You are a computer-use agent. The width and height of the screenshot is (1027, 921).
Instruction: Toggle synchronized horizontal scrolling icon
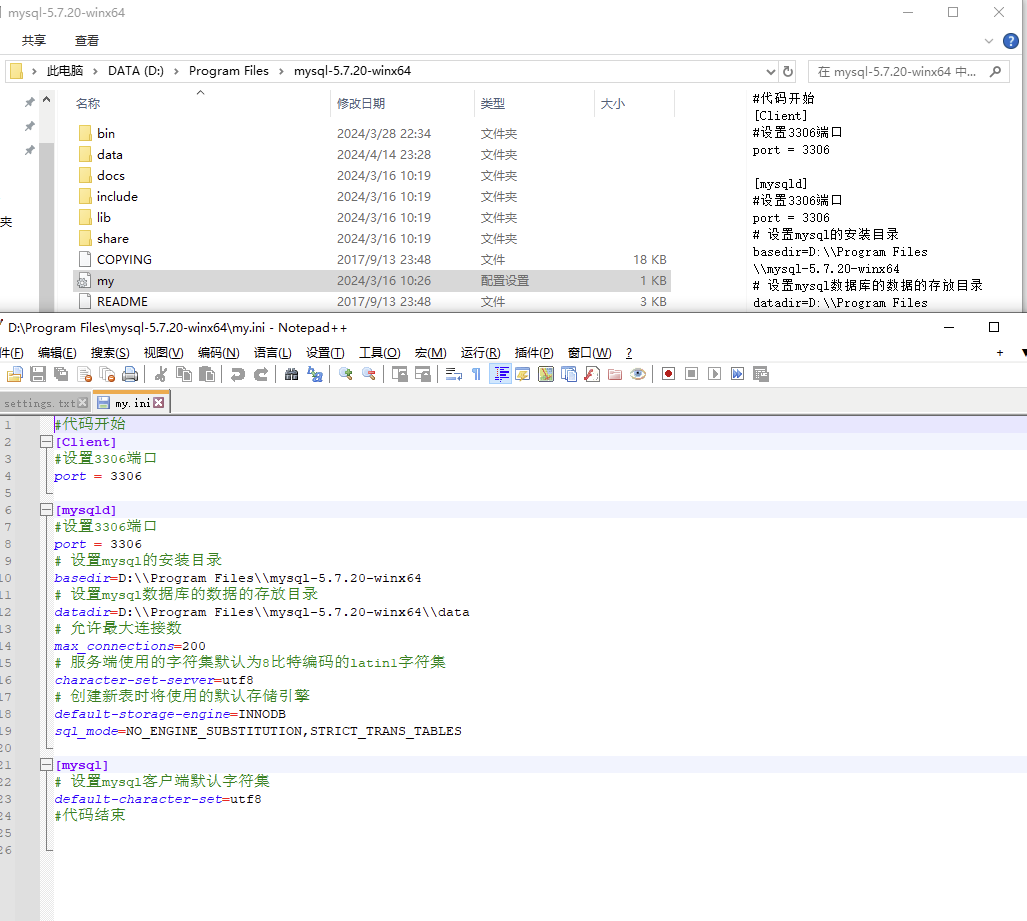(x=423, y=374)
